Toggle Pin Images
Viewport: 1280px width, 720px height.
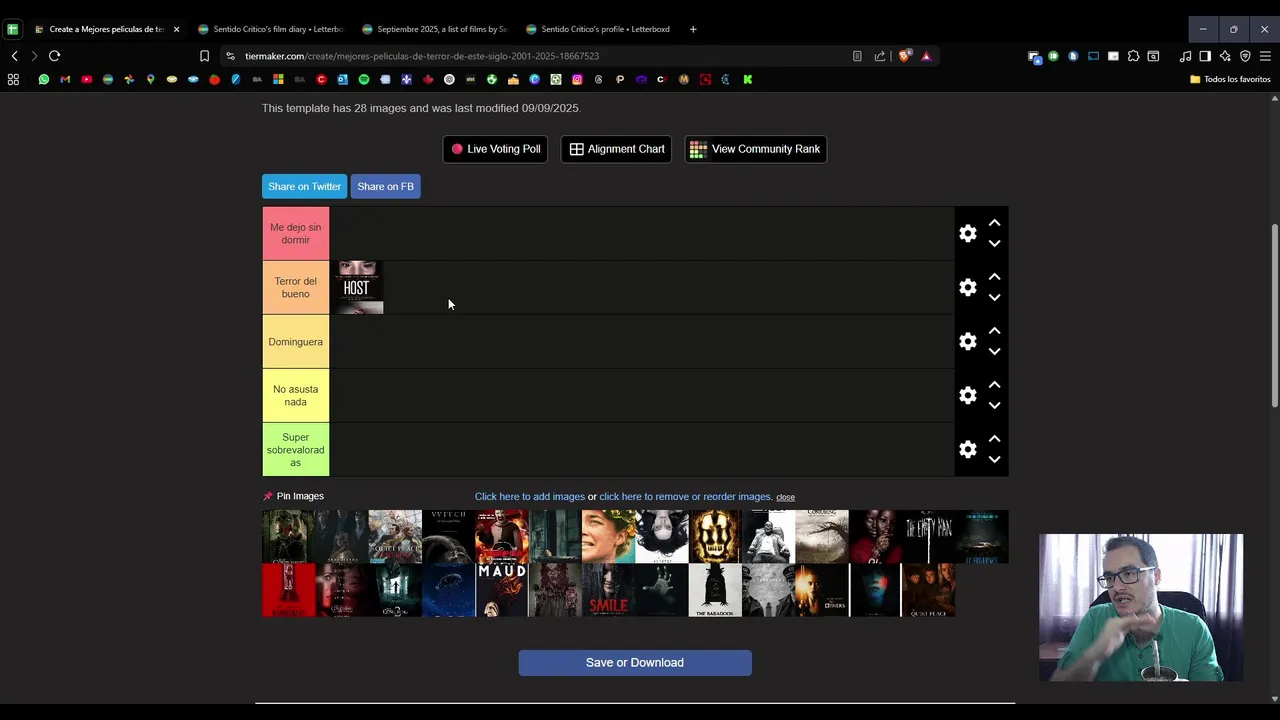coord(293,496)
